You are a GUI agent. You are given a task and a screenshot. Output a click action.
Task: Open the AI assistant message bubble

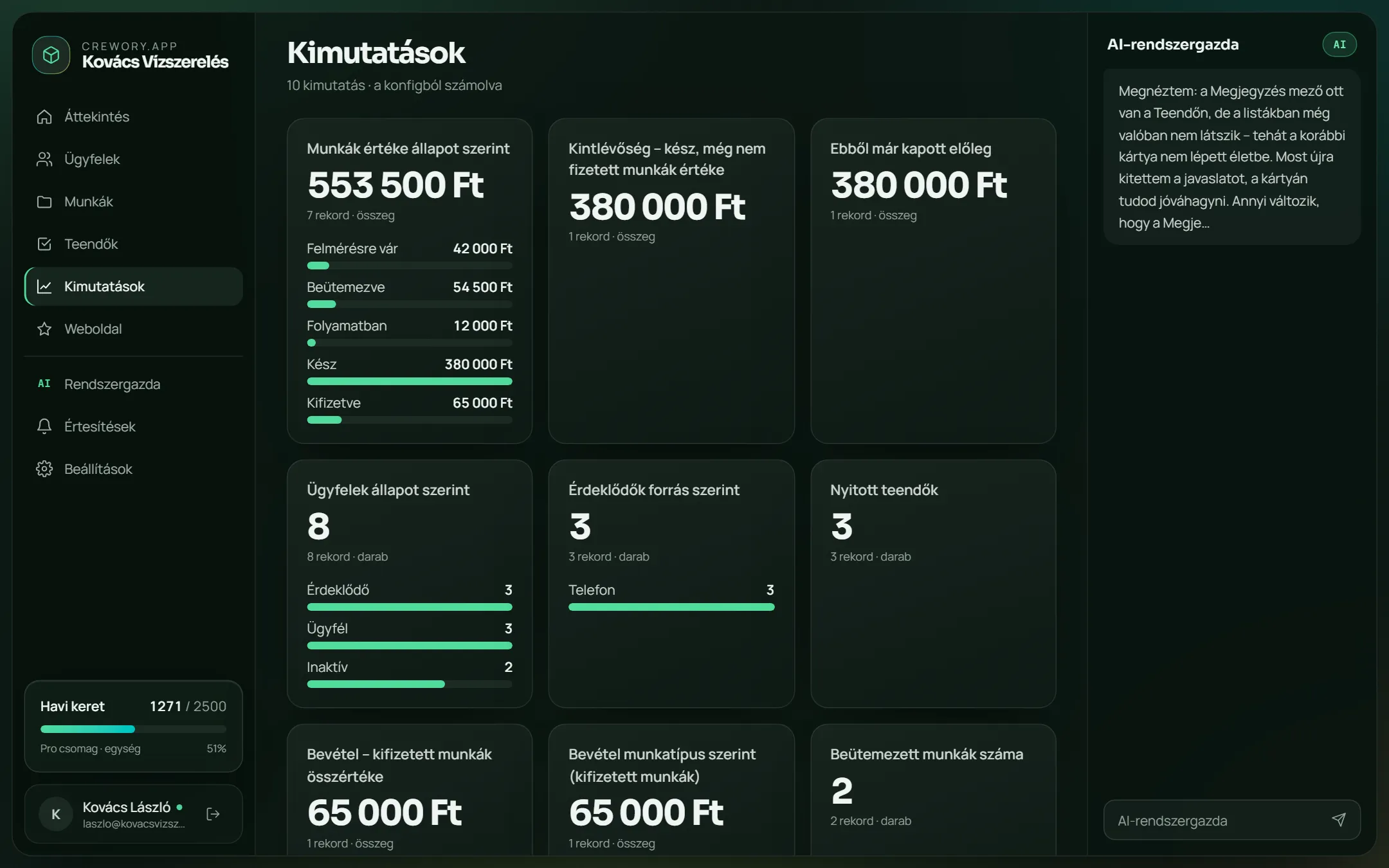pyautogui.click(x=1231, y=157)
